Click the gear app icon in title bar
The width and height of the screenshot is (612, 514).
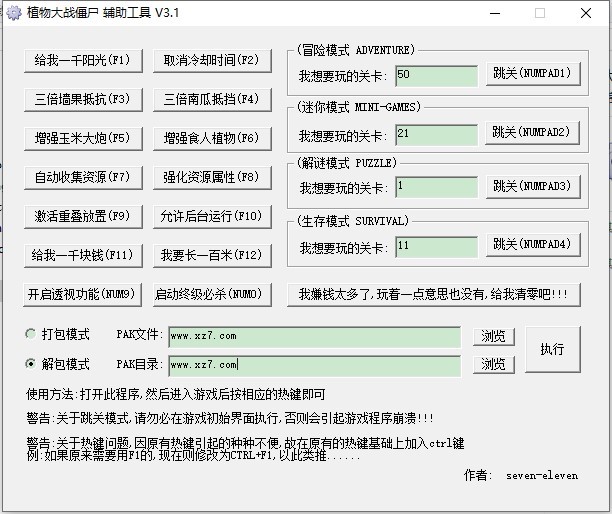pos(14,13)
